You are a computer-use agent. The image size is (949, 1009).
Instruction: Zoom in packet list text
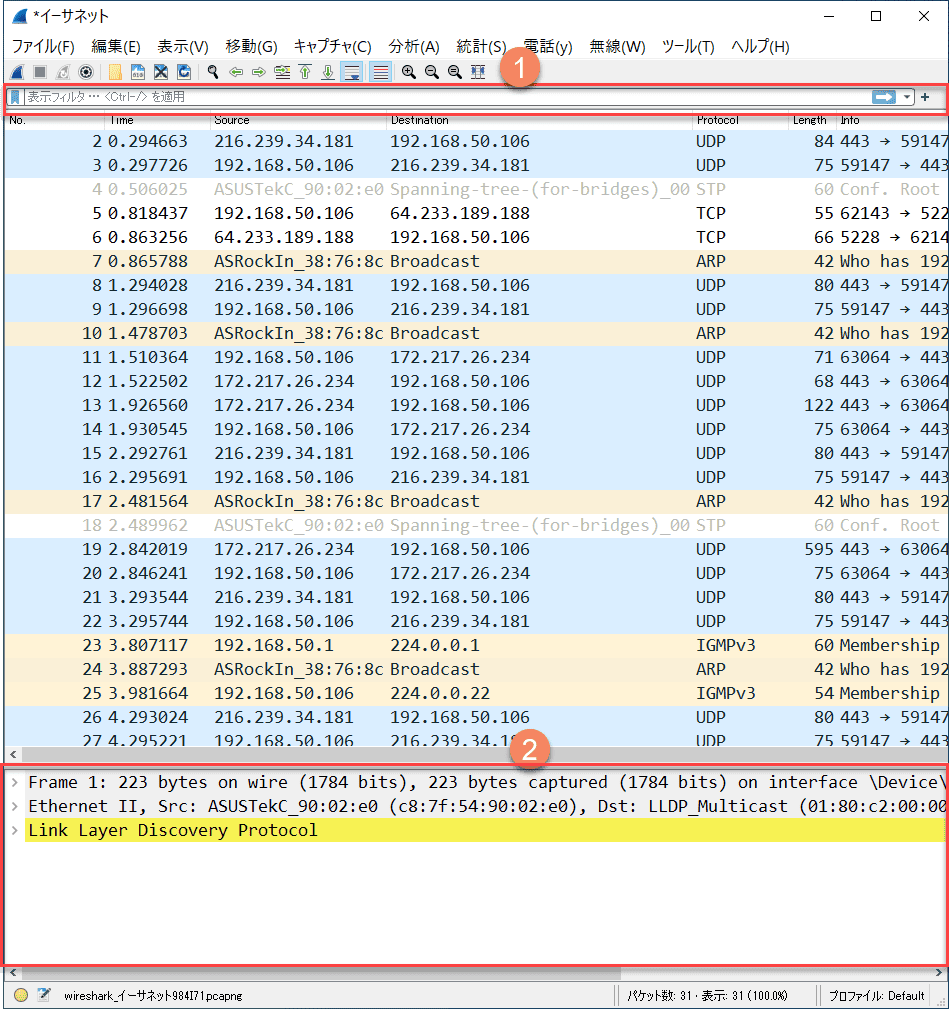pyautogui.click(x=409, y=72)
